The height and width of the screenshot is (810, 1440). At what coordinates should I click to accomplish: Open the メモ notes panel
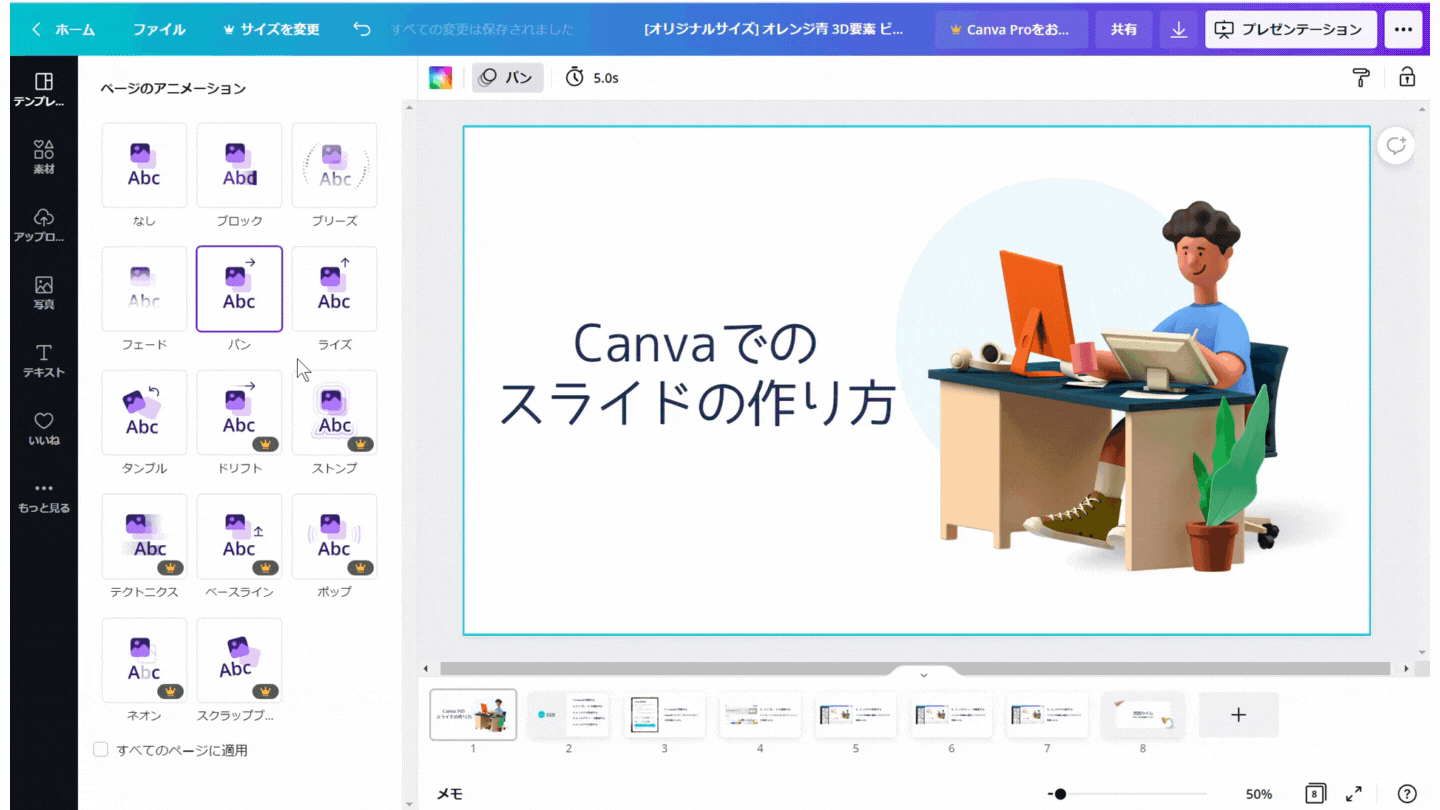(x=450, y=794)
